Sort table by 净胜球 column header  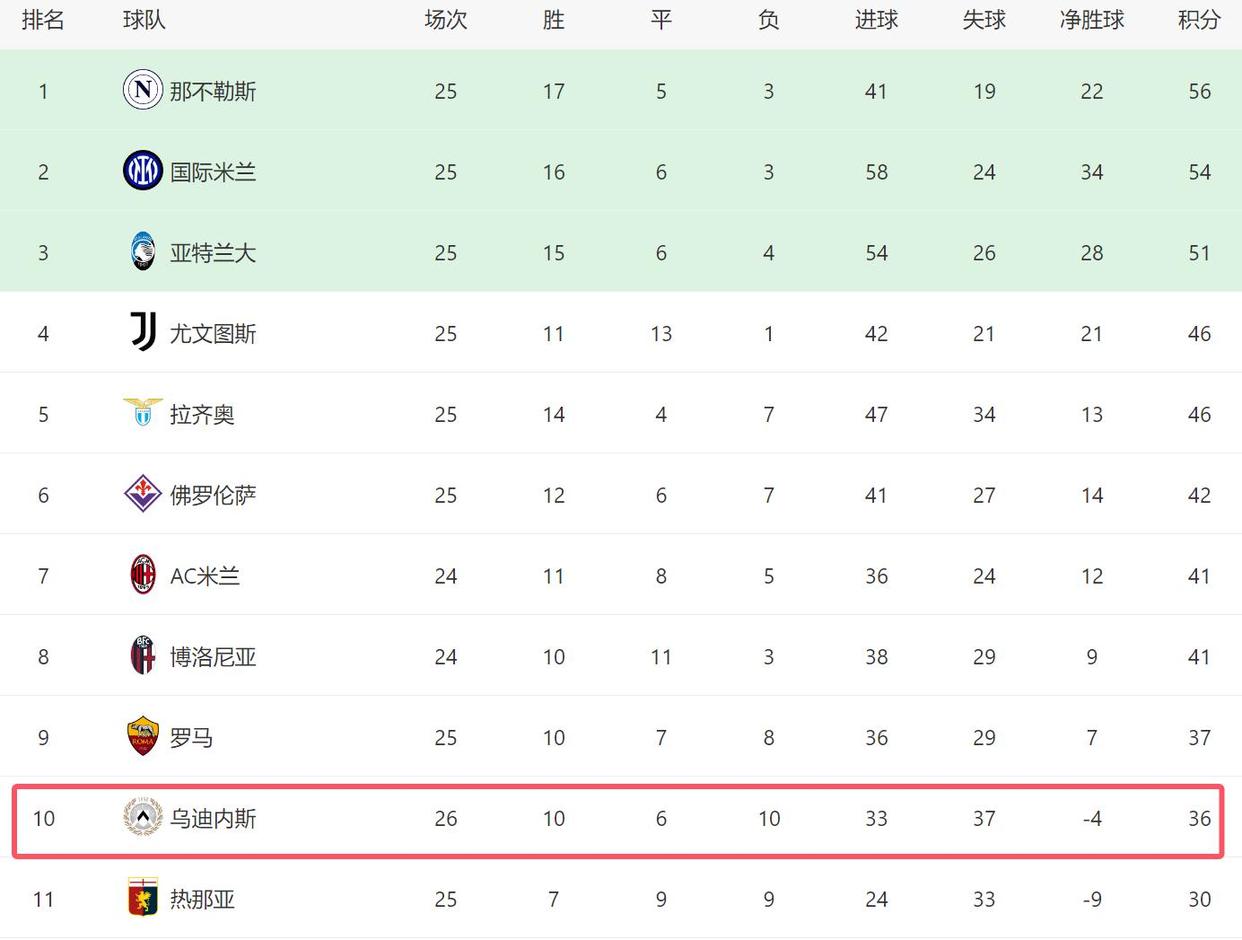pyautogui.click(x=1092, y=20)
